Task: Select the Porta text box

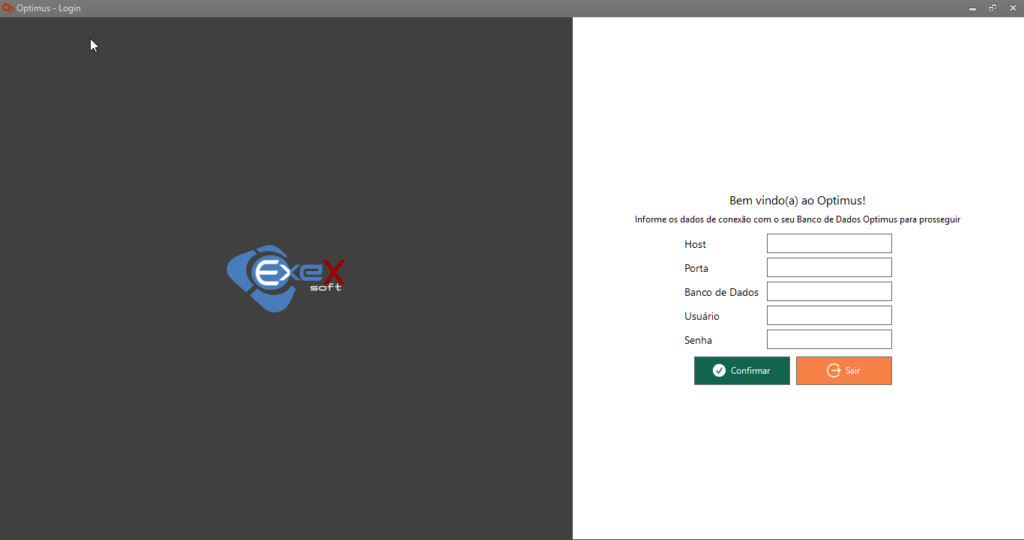Action: tap(828, 268)
